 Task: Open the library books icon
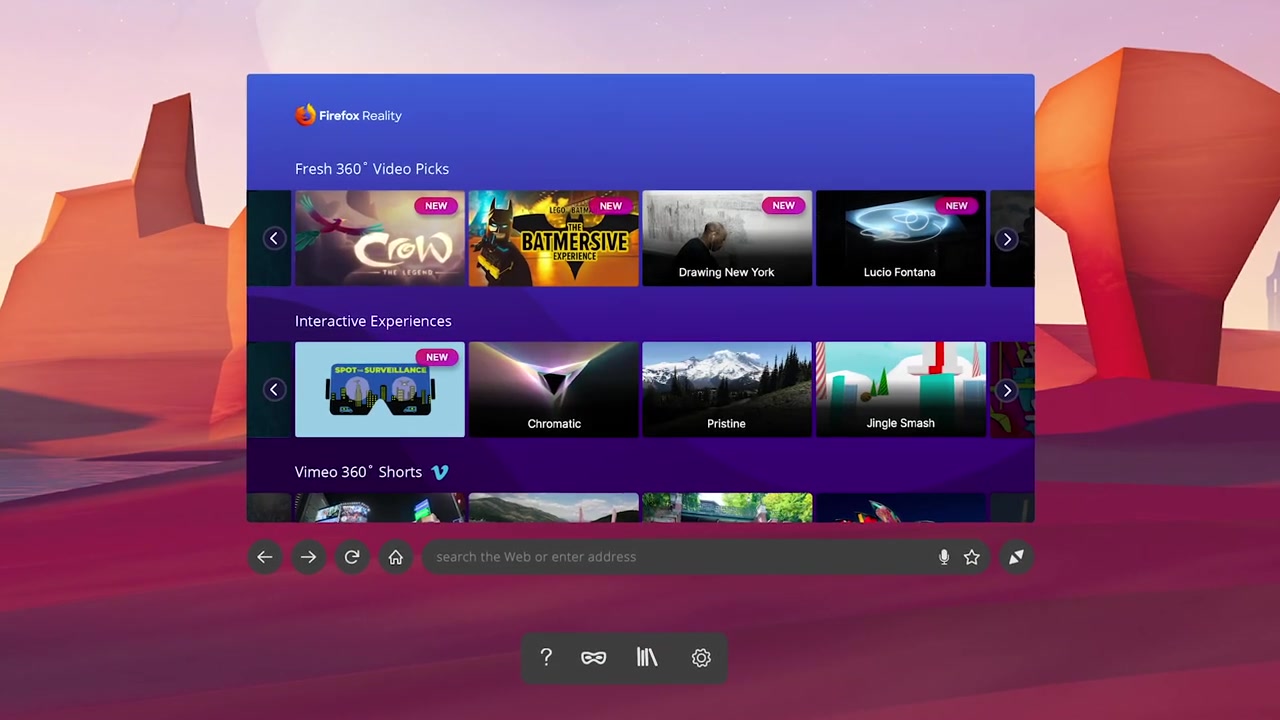[647, 657]
